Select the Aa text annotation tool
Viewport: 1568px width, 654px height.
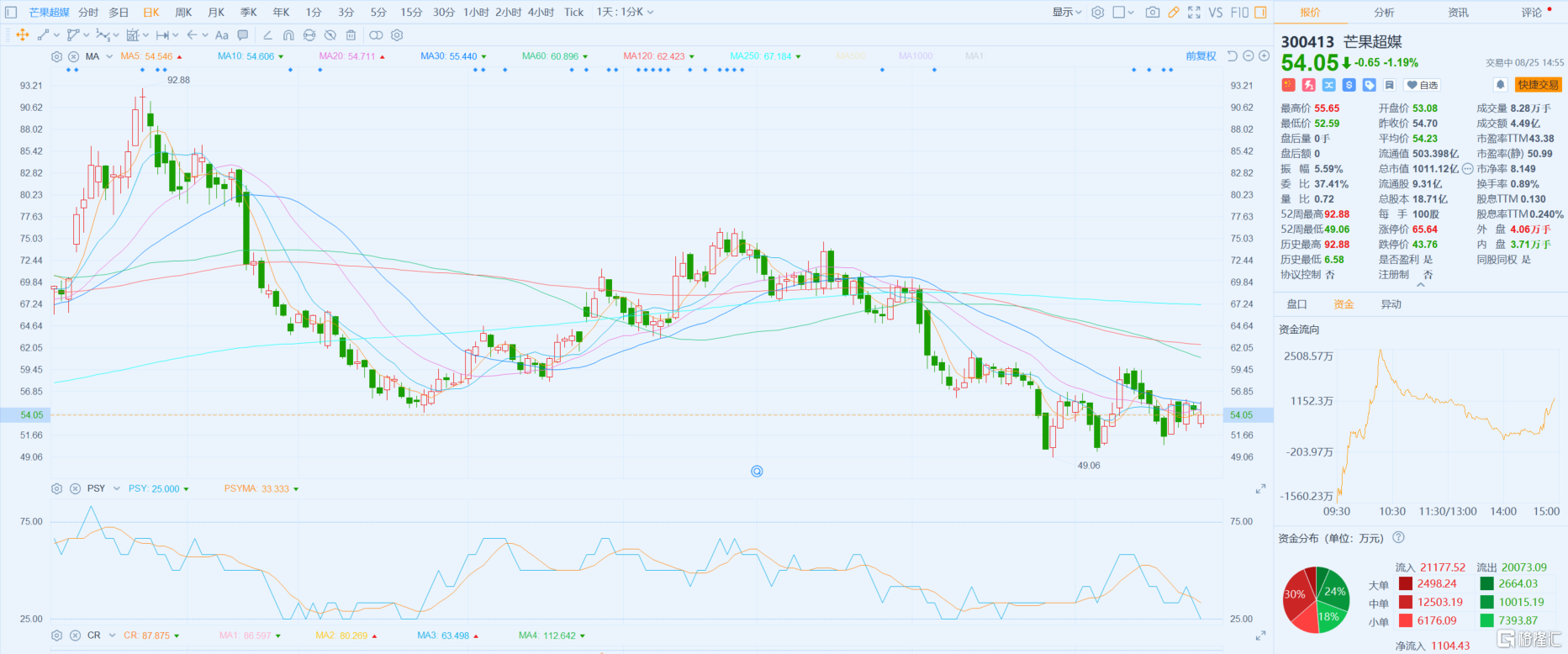(222, 35)
